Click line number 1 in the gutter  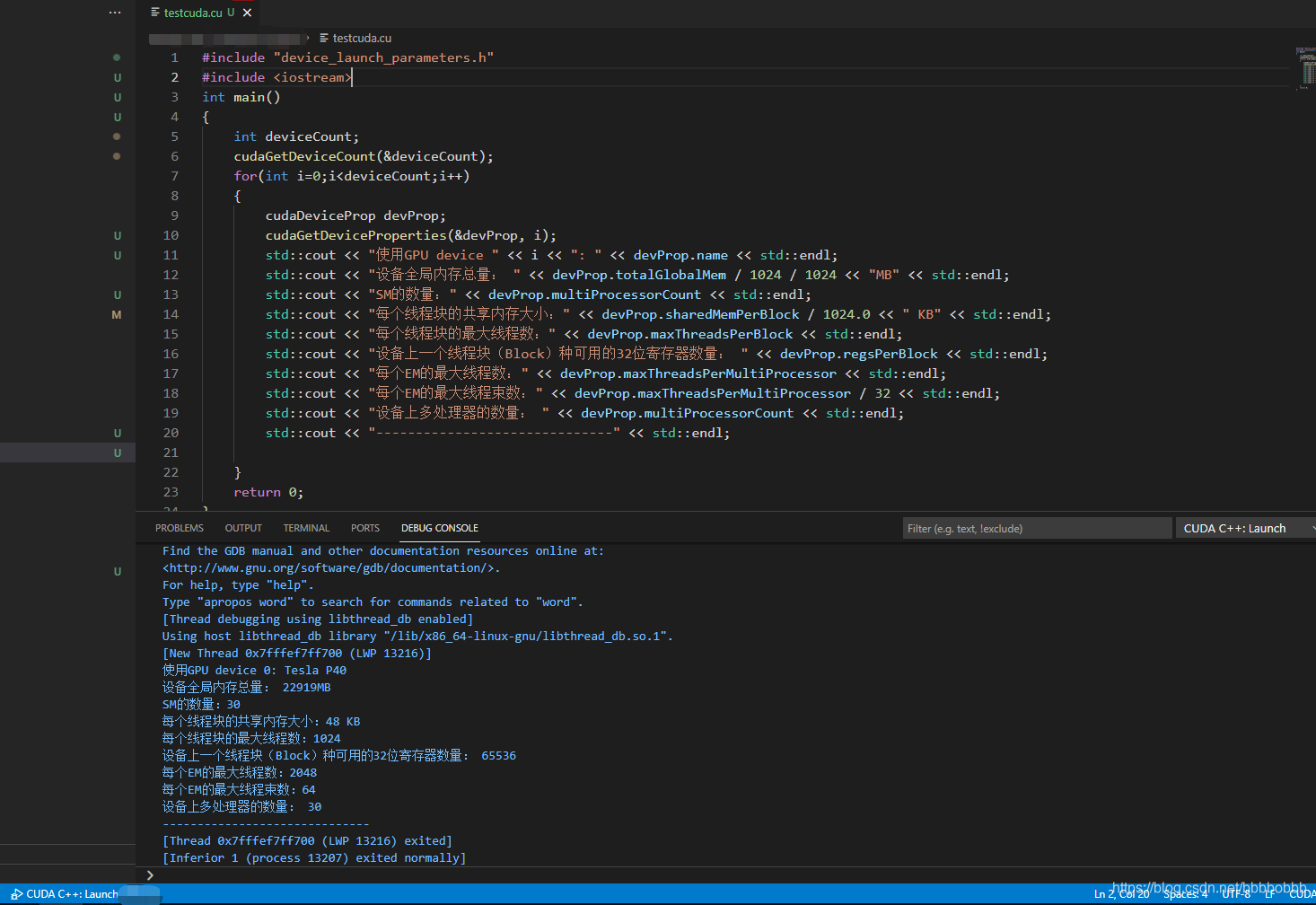175,57
